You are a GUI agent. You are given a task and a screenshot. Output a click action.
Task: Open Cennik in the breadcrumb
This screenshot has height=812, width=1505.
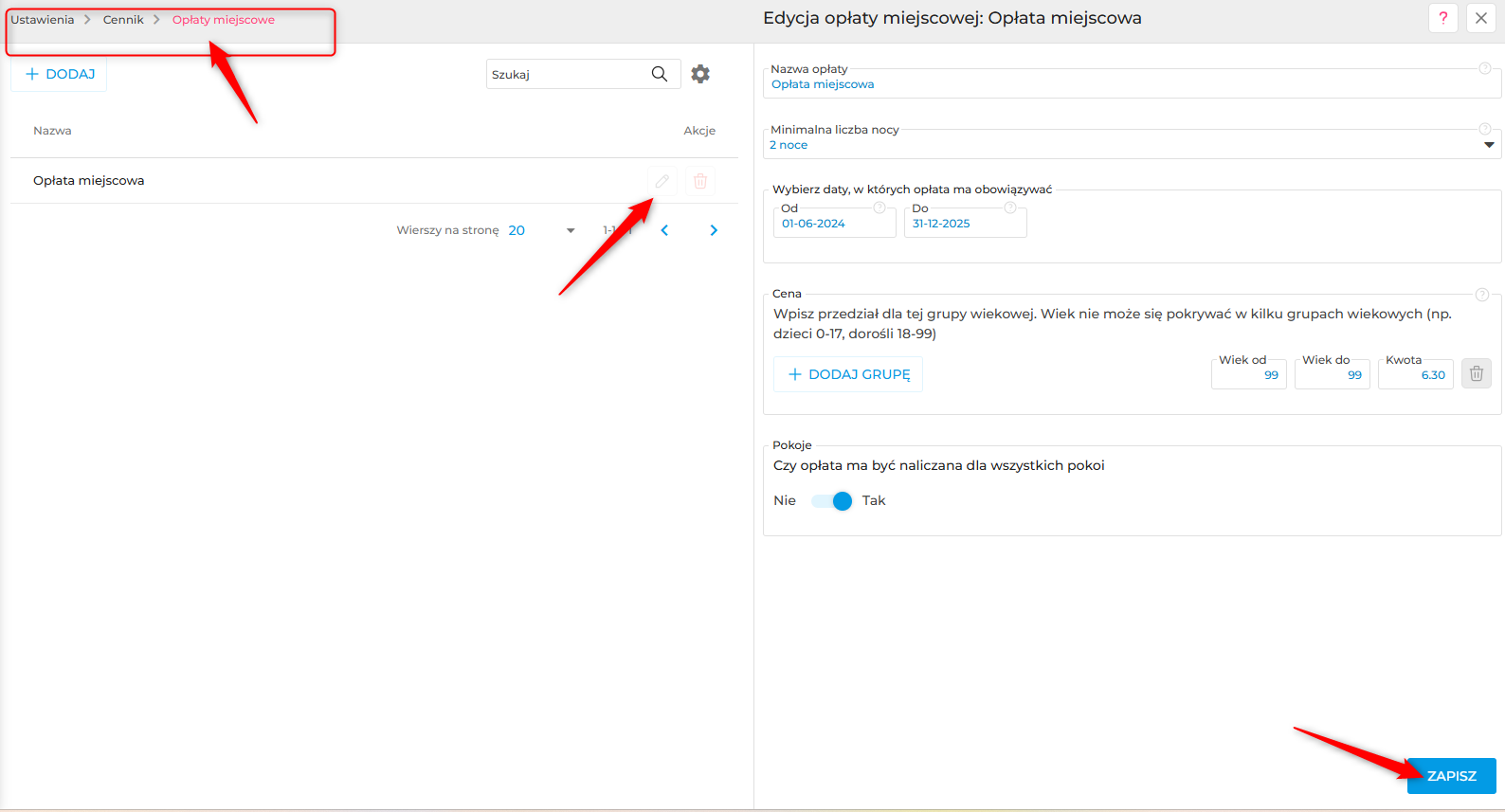tap(123, 20)
